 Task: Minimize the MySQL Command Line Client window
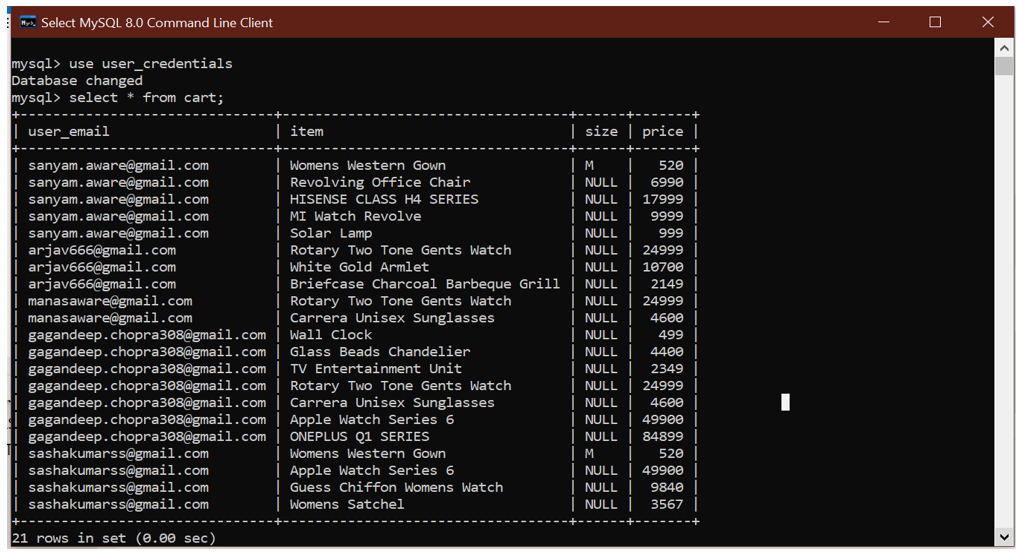point(883,22)
